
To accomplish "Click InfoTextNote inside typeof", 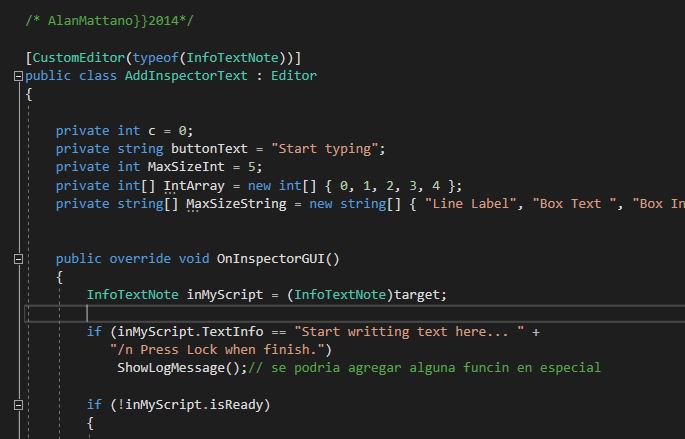I will click(232, 58).
